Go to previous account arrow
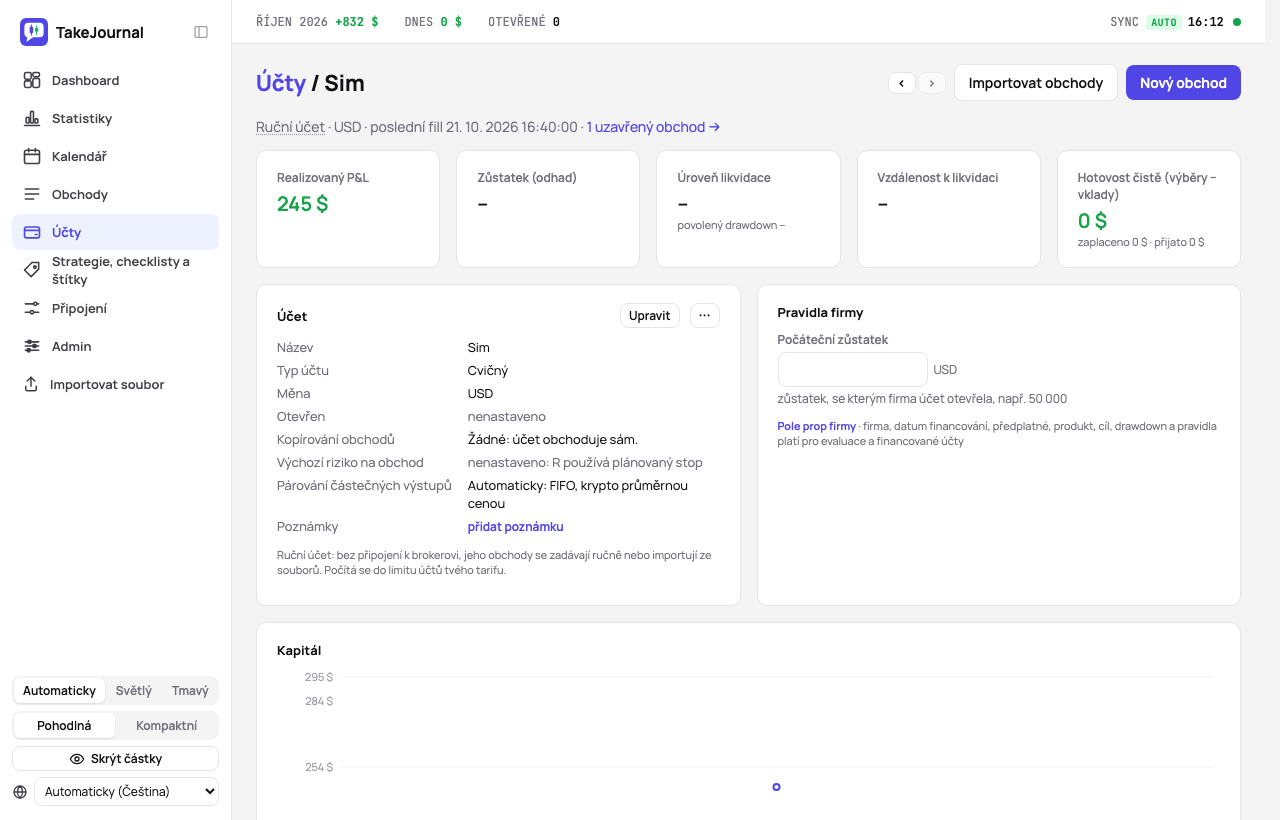 902,83
